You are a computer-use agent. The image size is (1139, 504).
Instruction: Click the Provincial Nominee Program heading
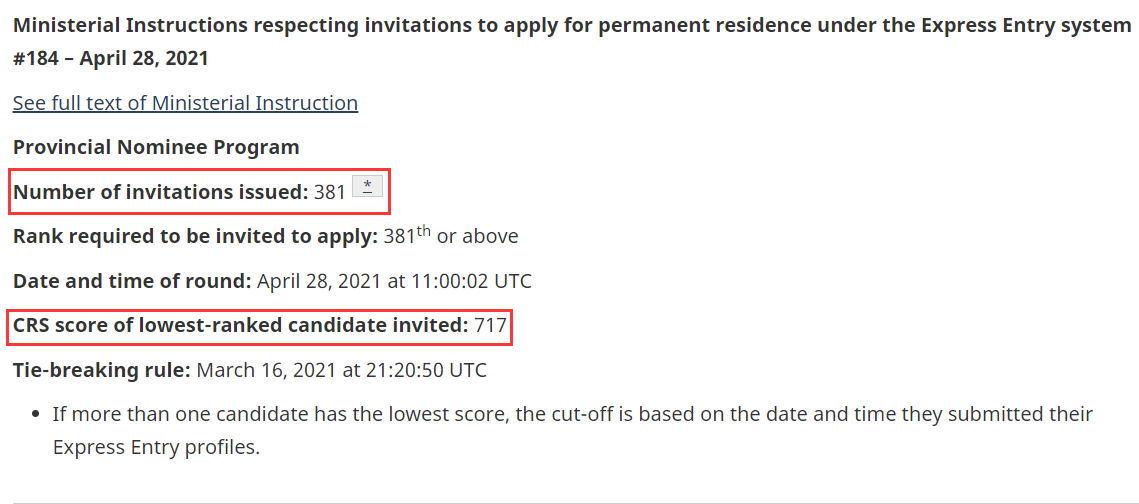click(x=156, y=147)
